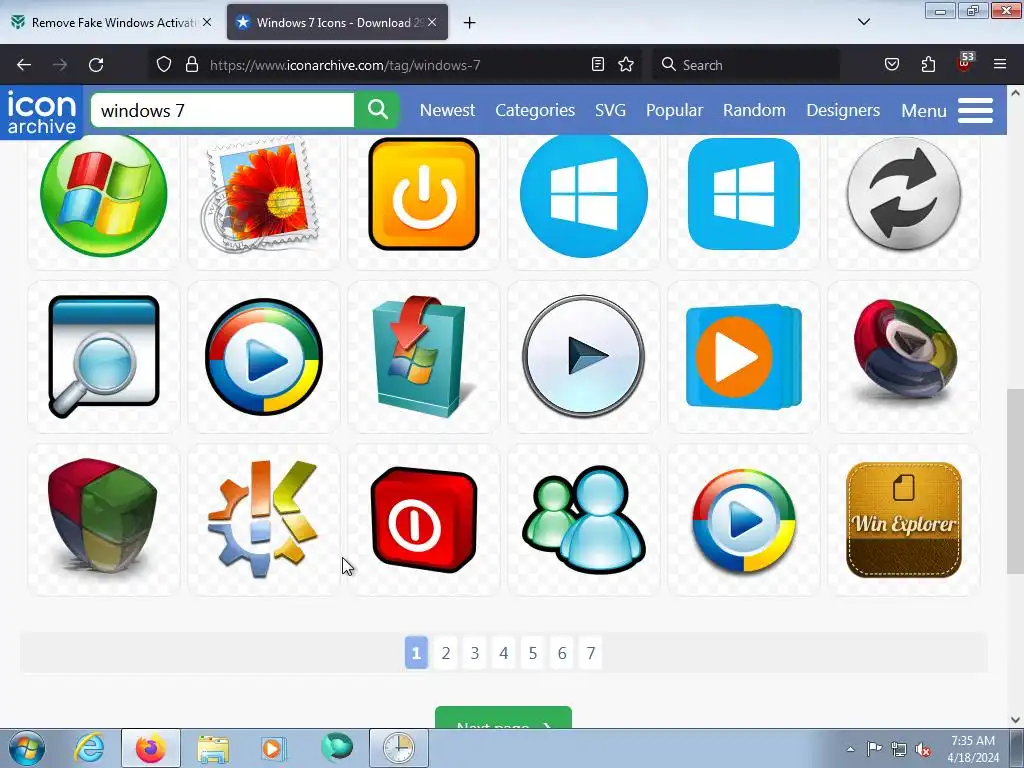
Task: Go back to the previous page
Action: 24,65
